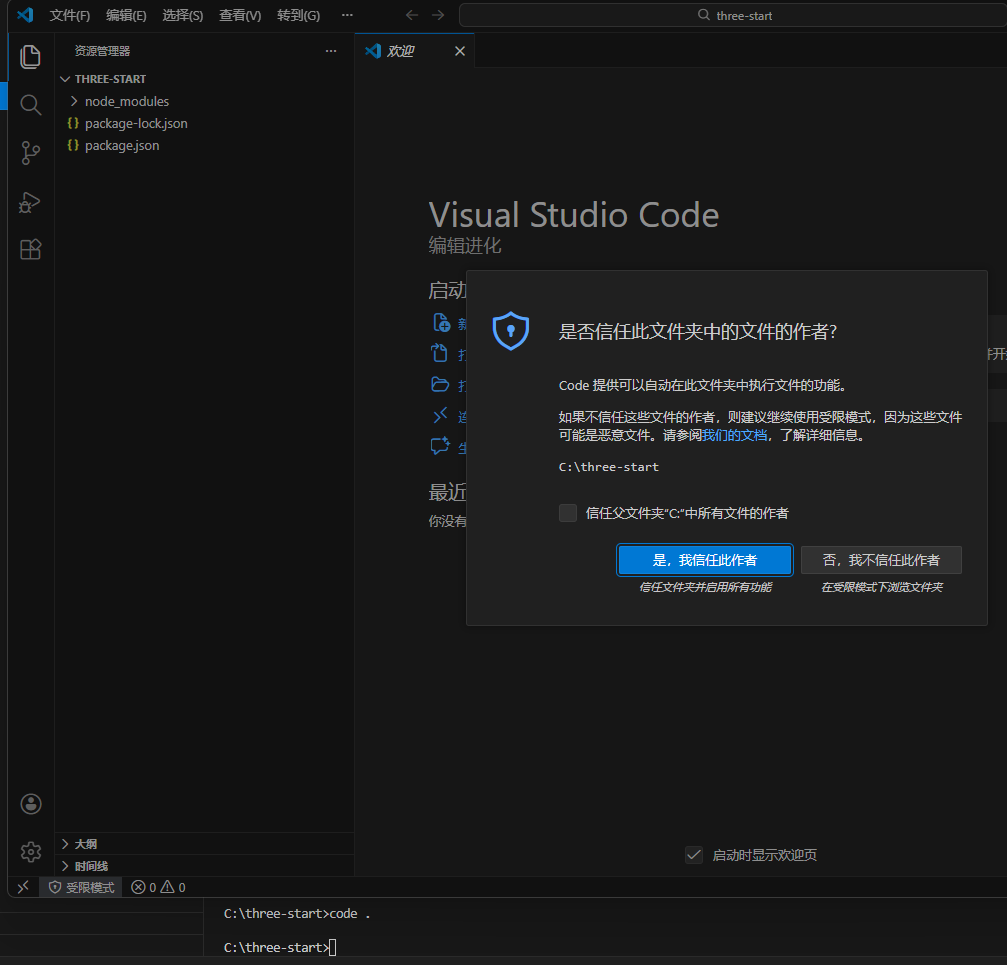
Task: Open the 查看(V) menu
Action: 240,15
